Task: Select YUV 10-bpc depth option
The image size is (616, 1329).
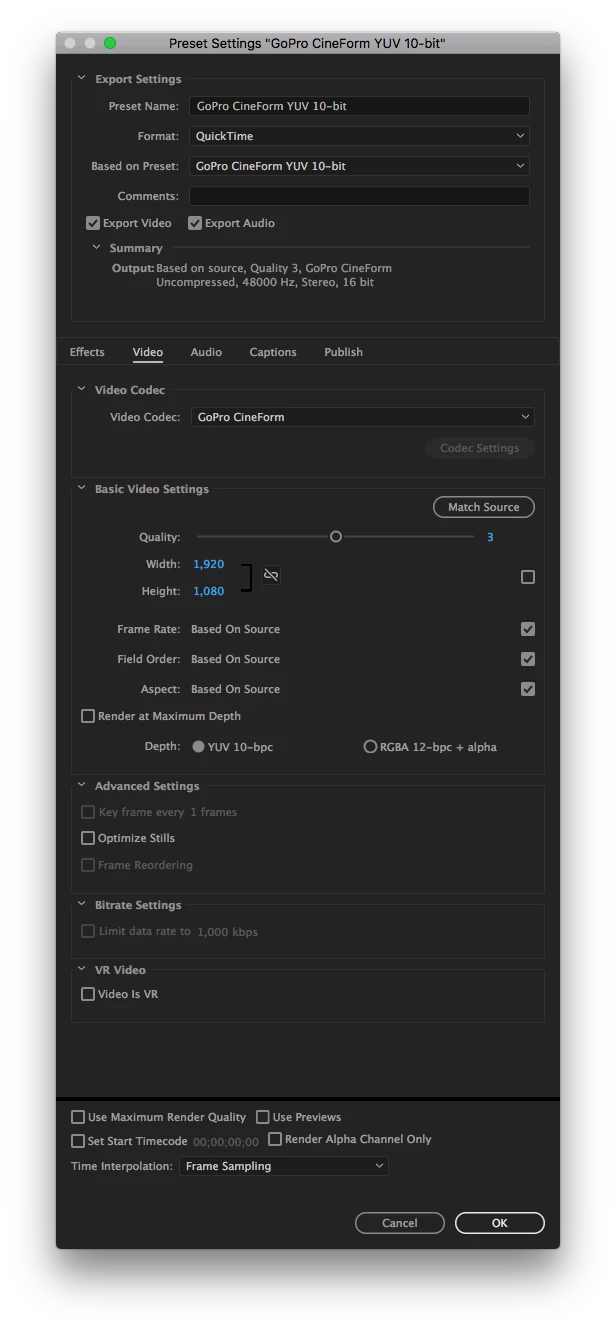Action: click(x=198, y=747)
